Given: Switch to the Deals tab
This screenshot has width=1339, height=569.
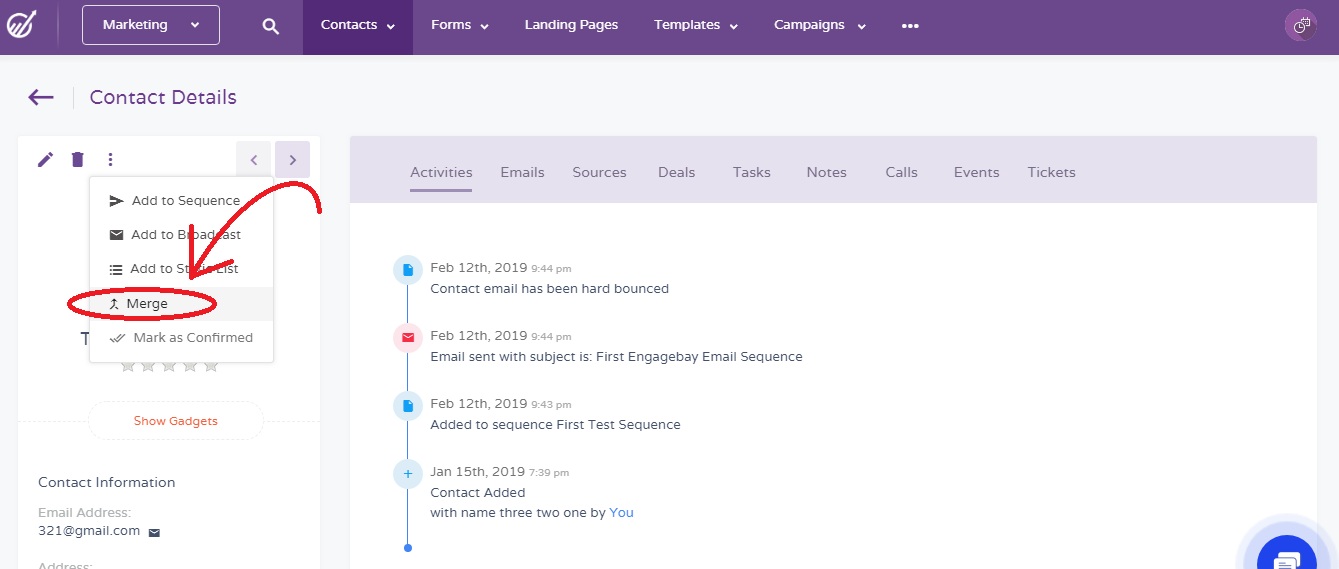Looking at the screenshot, I should (x=676, y=172).
